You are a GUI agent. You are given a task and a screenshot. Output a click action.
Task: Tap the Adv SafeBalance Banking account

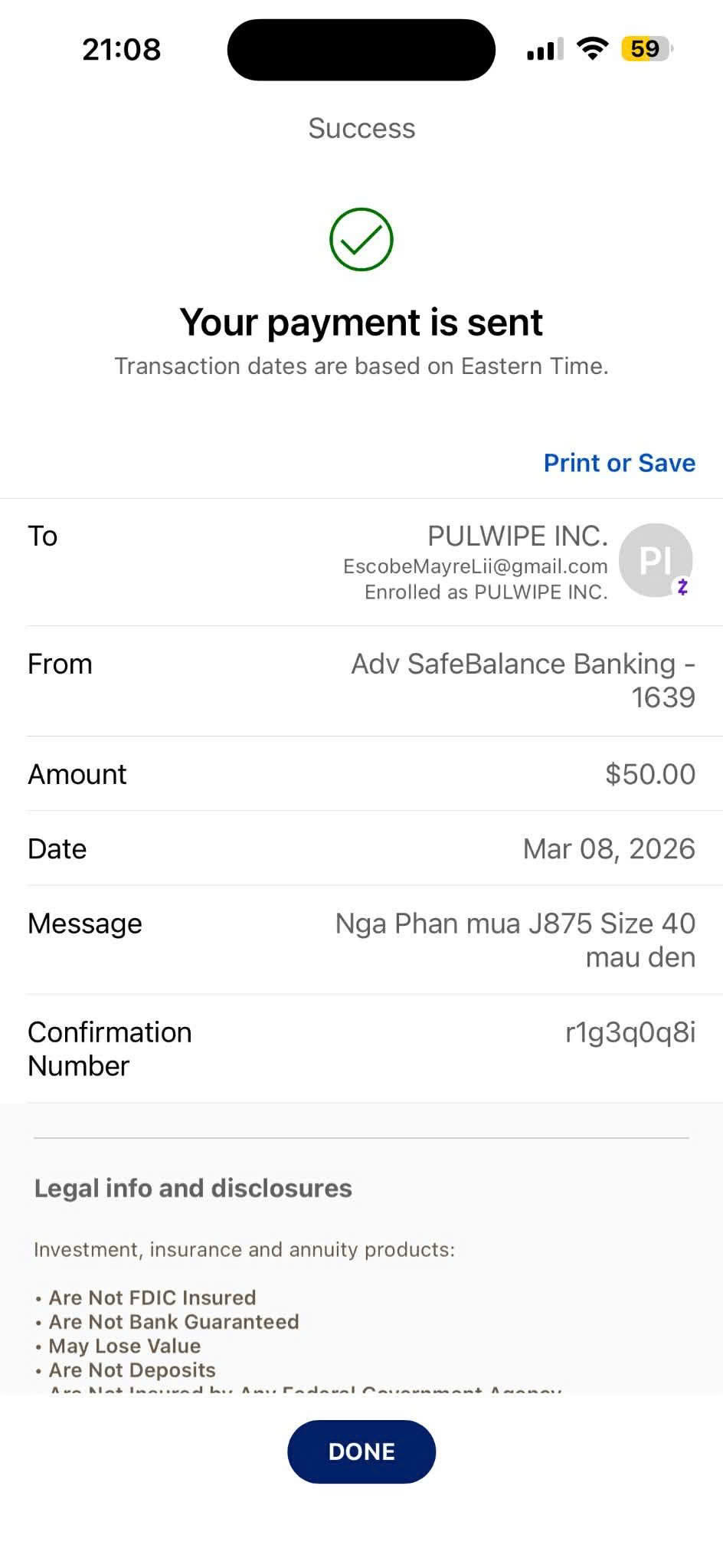(x=522, y=680)
